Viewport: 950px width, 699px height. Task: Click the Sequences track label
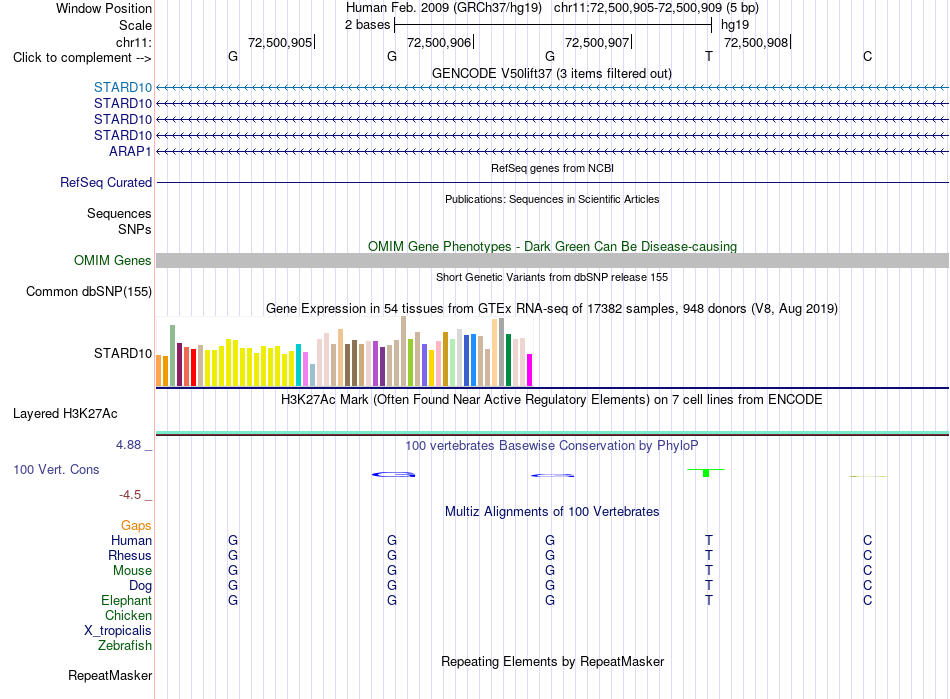coord(119,213)
